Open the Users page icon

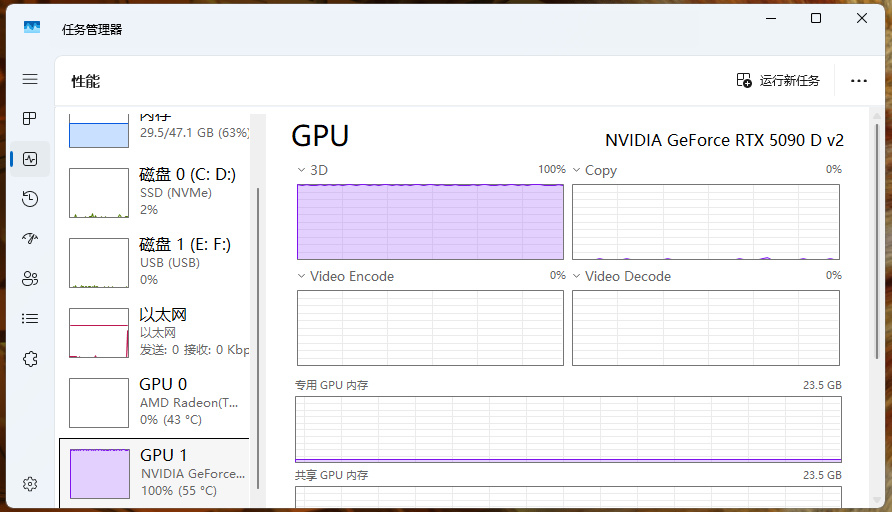click(x=30, y=279)
